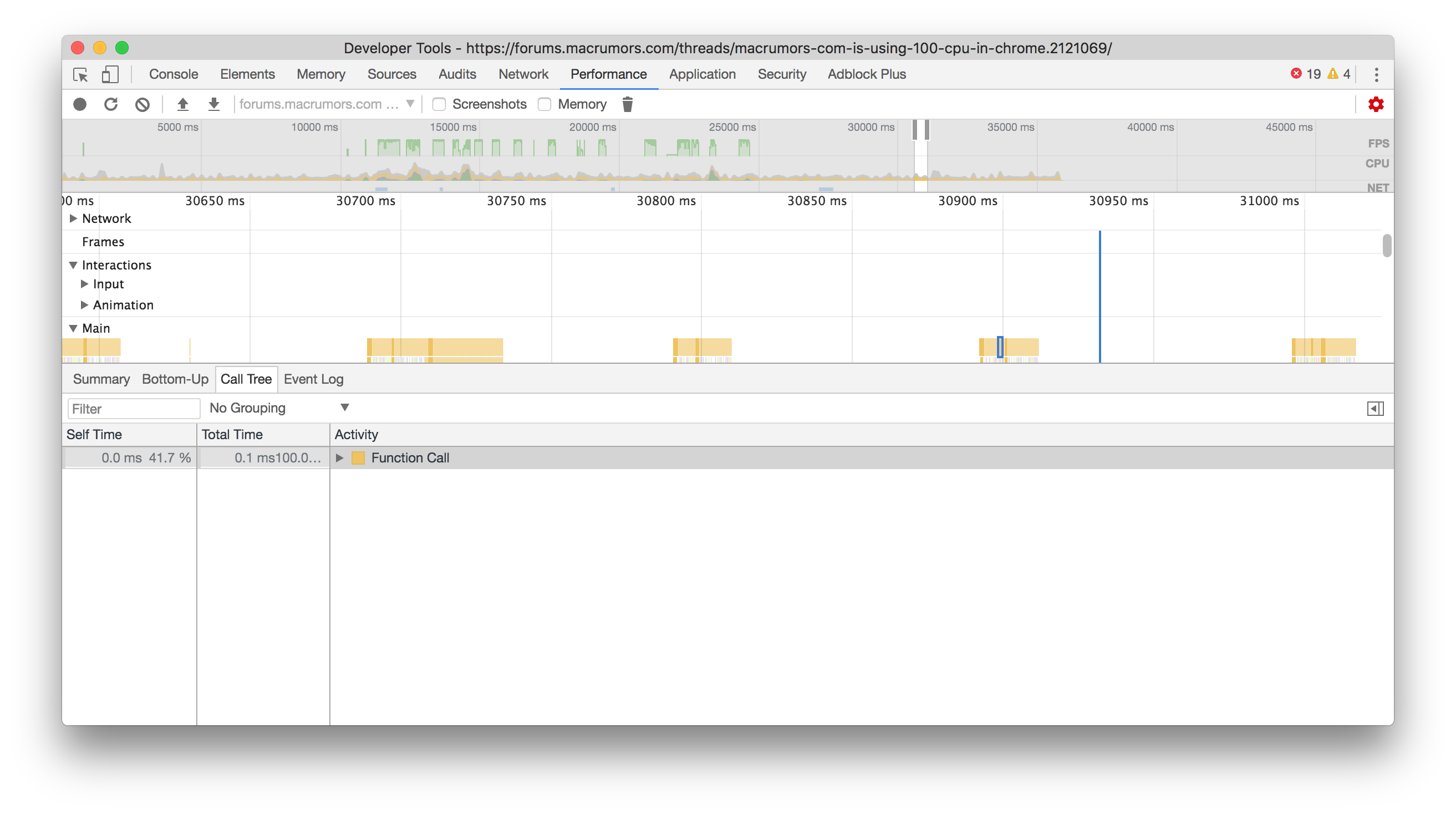1456x814 pixels.
Task: Click the Main task block near 30800 ms
Action: (x=702, y=347)
